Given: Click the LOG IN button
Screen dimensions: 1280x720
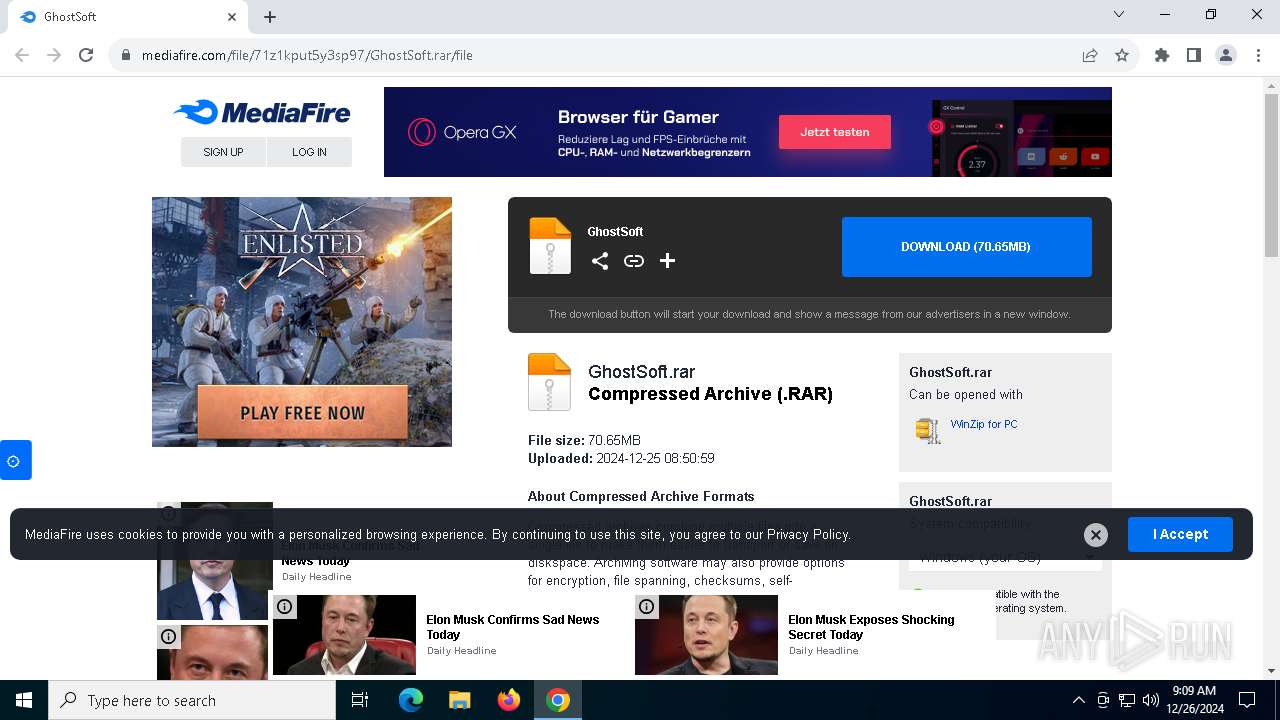Looking at the screenshot, I should (309, 152).
